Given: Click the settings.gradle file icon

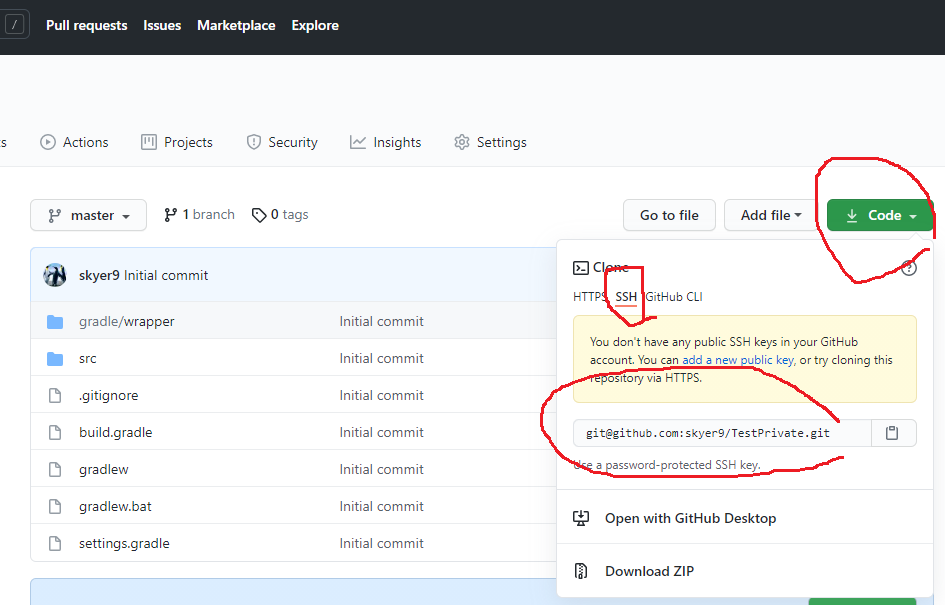Looking at the screenshot, I should pos(55,544).
